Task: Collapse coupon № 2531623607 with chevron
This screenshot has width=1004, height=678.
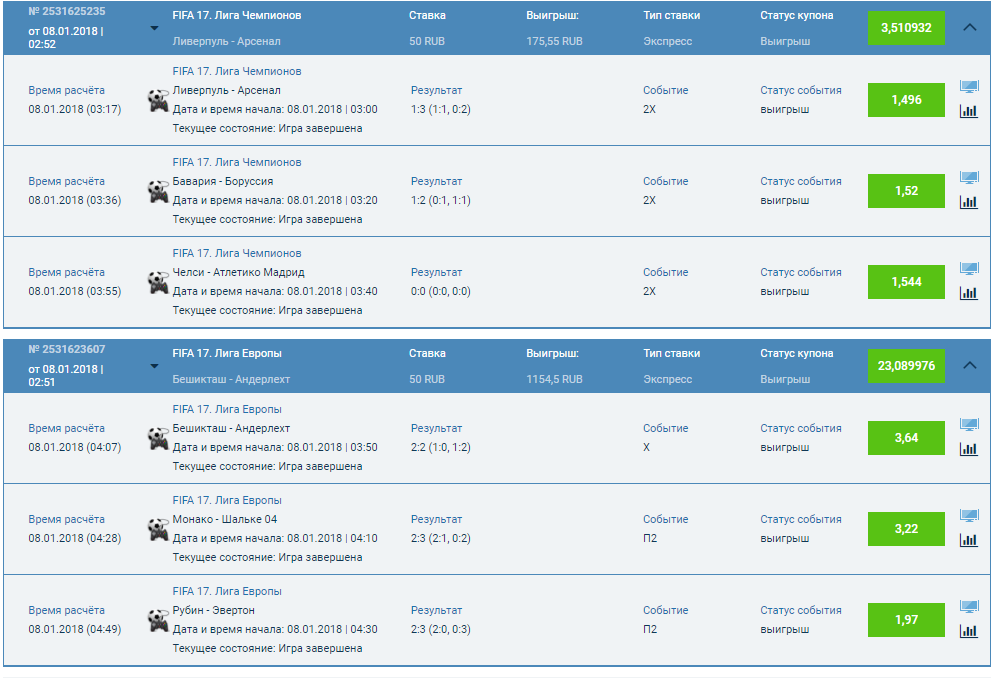Action: pyautogui.click(x=969, y=366)
